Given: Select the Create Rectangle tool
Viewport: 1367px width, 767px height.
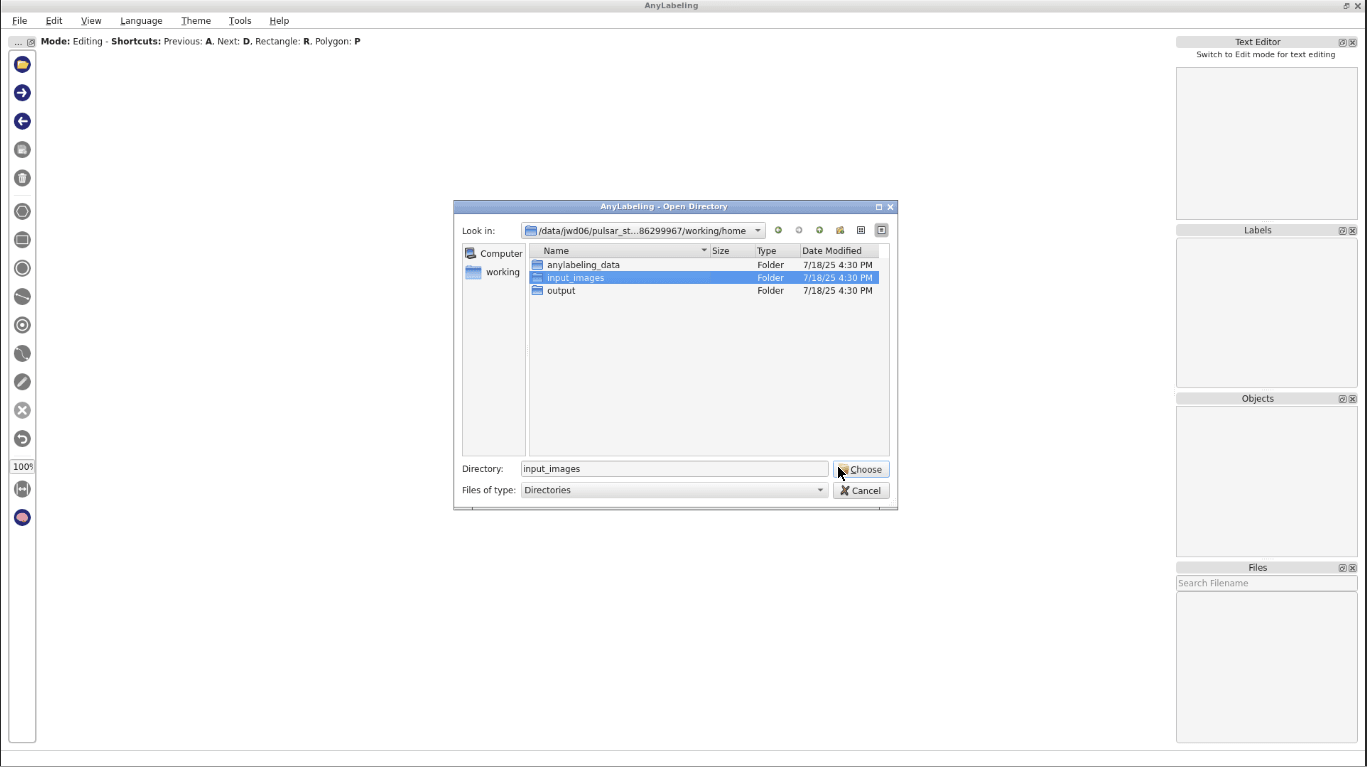Looking at the screenshot, I should click(x=22, y=240).
